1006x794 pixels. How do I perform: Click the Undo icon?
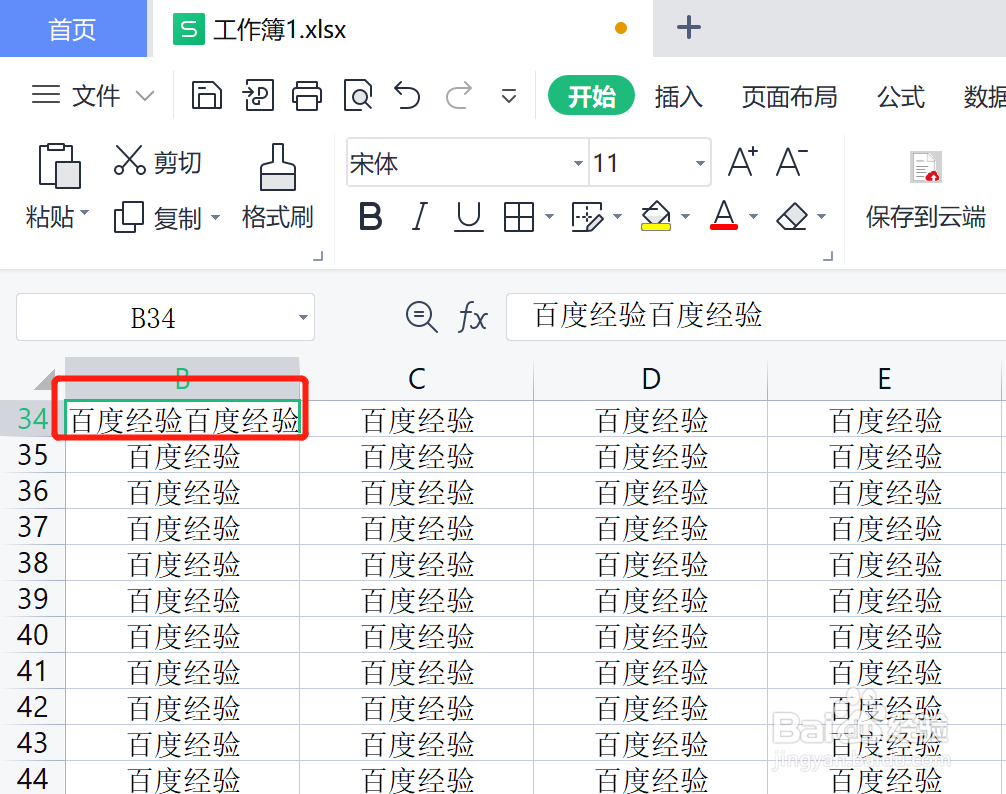pyautogui.click(x=406, y=96)
